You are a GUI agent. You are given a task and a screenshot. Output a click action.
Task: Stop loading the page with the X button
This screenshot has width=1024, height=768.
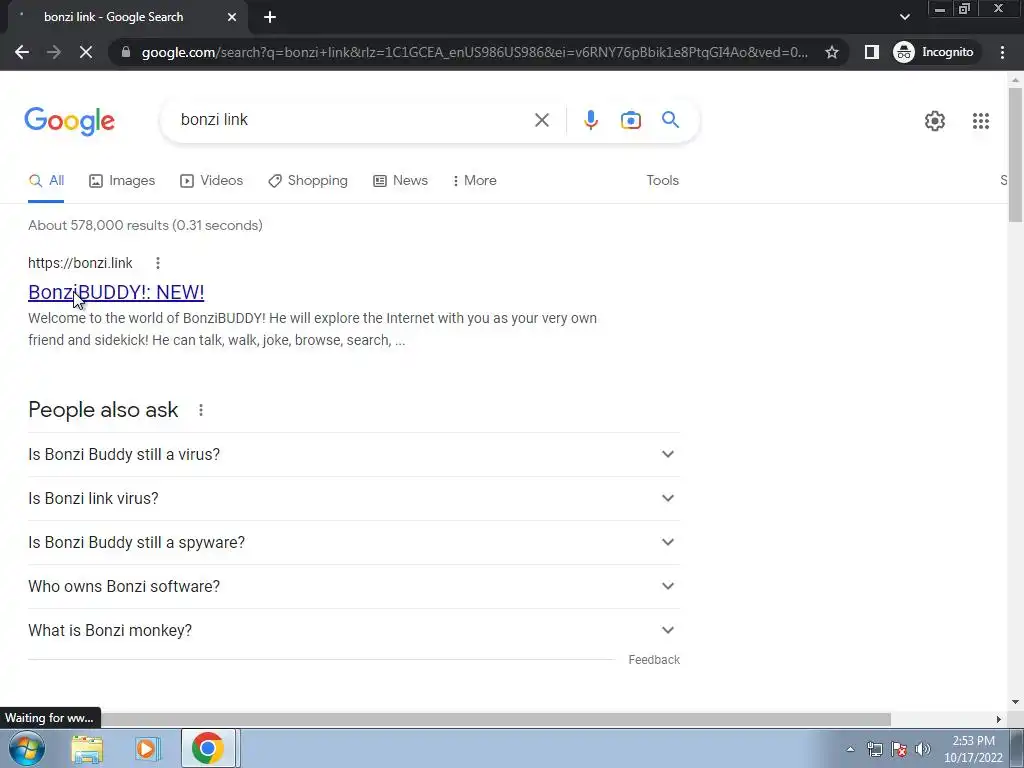tap(86, 52)
